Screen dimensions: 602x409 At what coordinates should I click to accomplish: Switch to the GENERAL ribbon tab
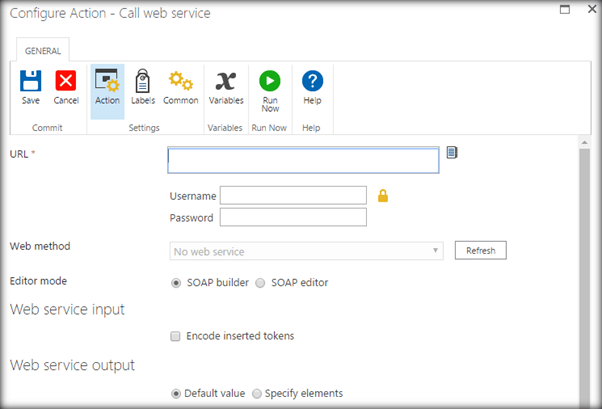pyautogui.click(x=42, y=50)
